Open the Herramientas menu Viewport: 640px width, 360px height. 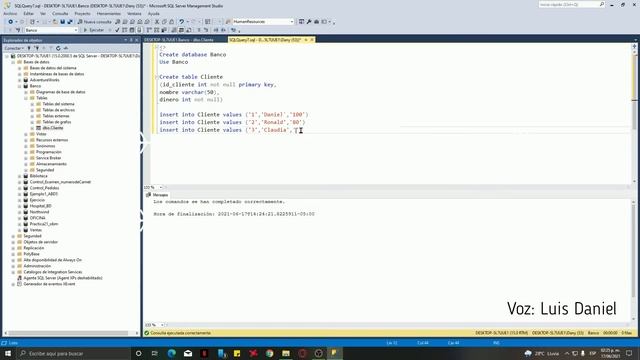(109, 13)
